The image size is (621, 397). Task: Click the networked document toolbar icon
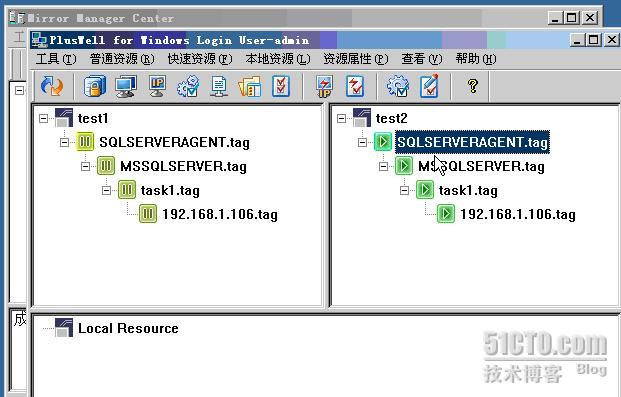click(x=219, y=86)
